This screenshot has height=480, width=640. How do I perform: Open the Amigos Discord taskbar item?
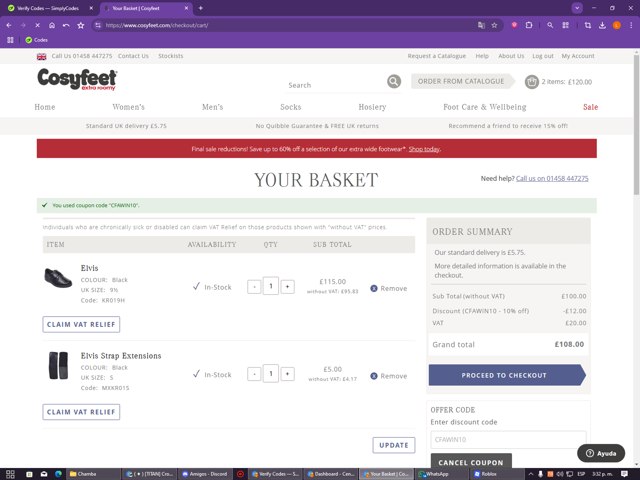click(205, 474)
